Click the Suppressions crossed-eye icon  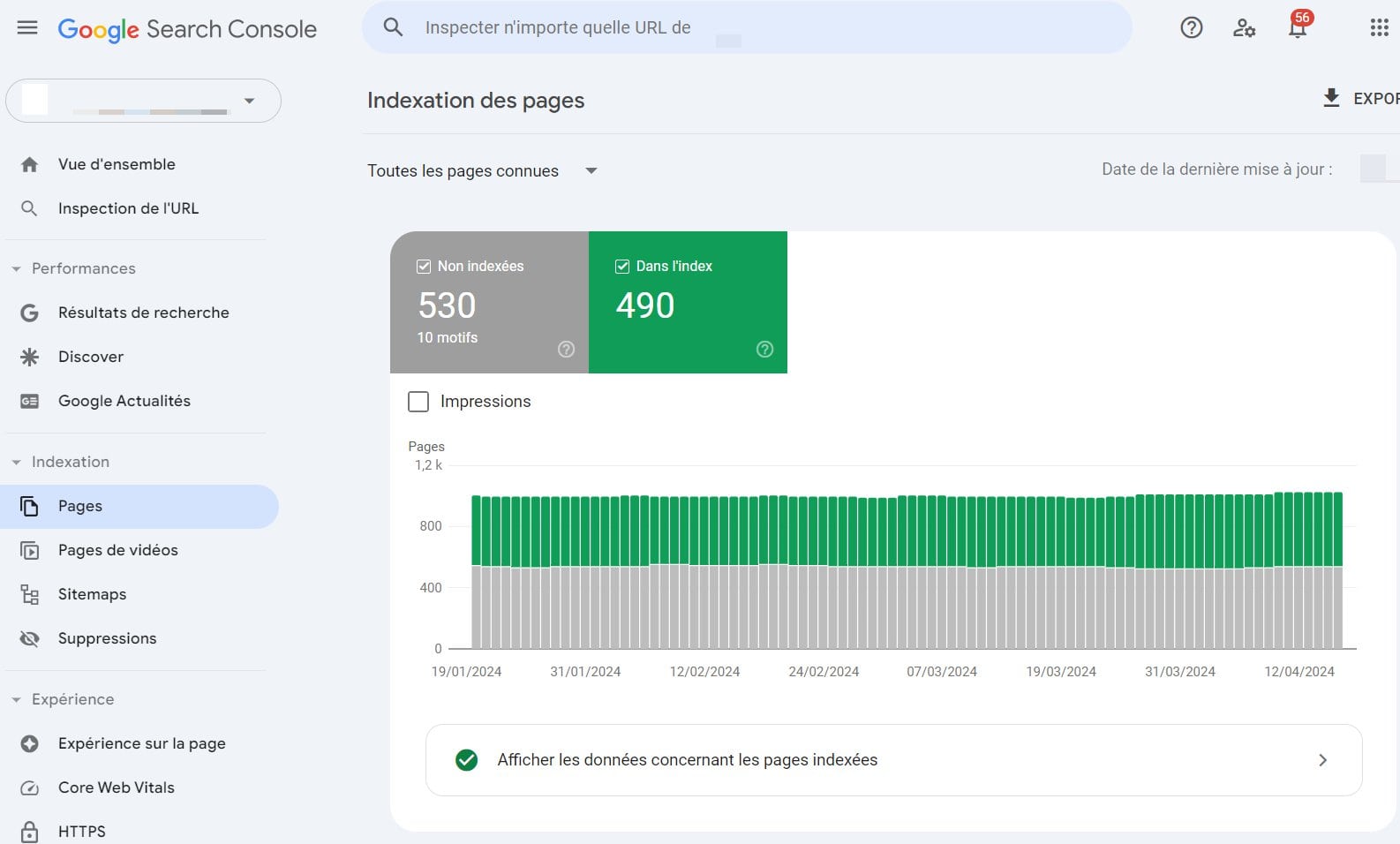[29, 638]
